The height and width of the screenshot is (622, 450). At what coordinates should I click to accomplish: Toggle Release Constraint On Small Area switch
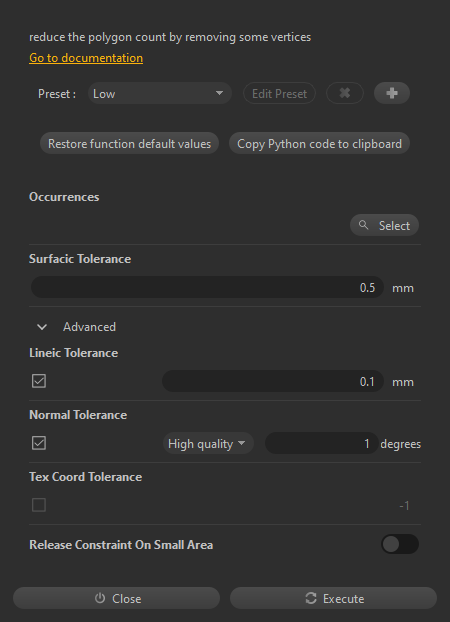(400, 544)
